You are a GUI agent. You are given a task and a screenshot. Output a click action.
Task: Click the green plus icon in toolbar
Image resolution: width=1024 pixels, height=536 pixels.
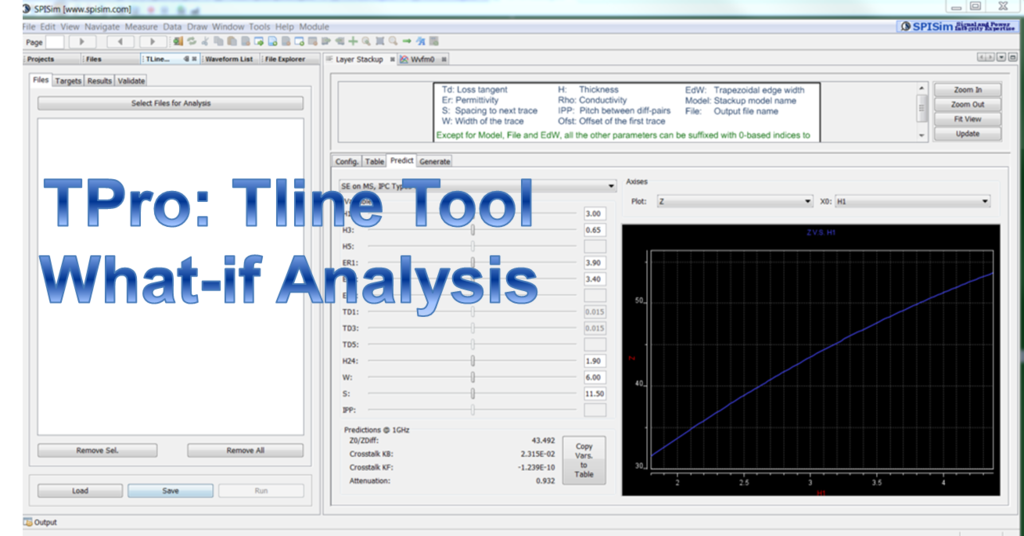point(353,42)
